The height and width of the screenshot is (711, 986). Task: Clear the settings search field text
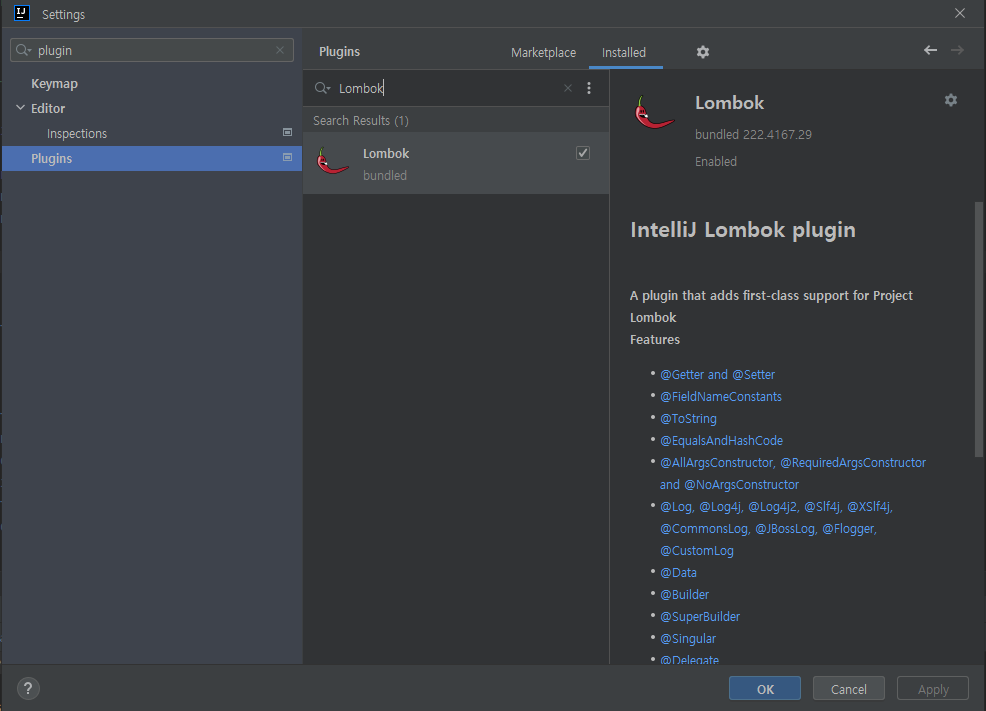(280, 50)
